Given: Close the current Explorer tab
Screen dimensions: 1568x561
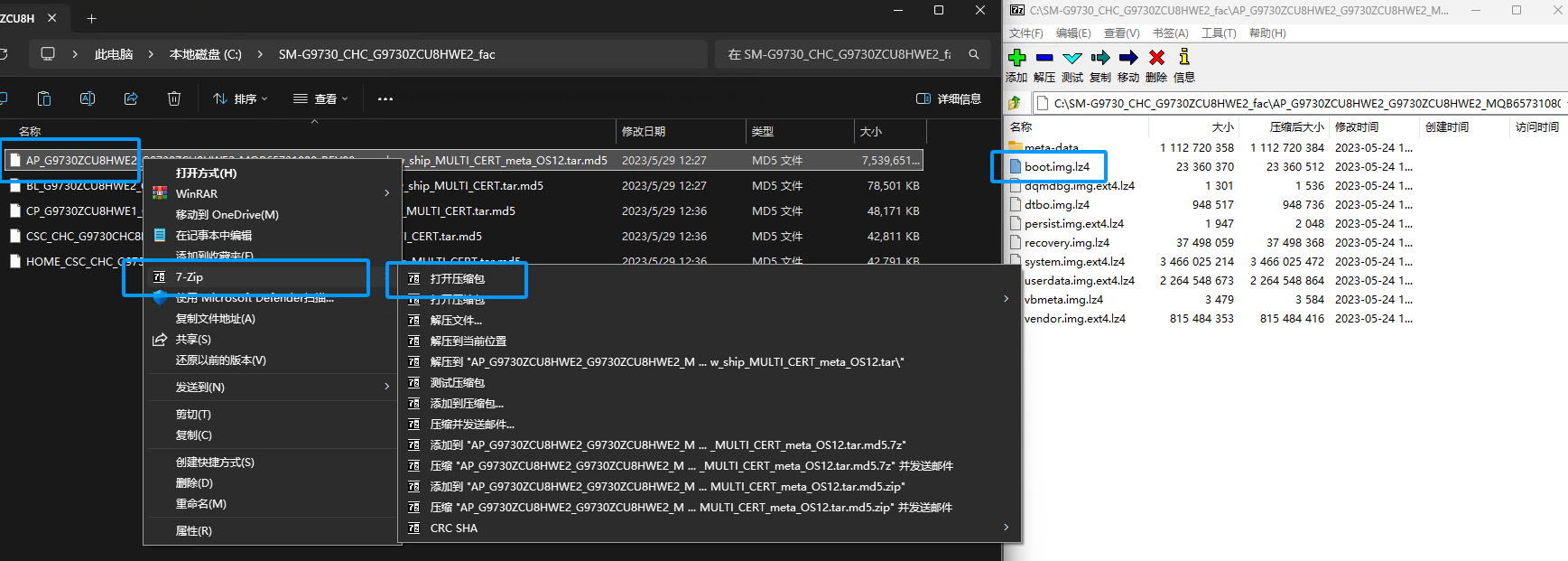Looking at the screenshot, I should pos(52,18).
